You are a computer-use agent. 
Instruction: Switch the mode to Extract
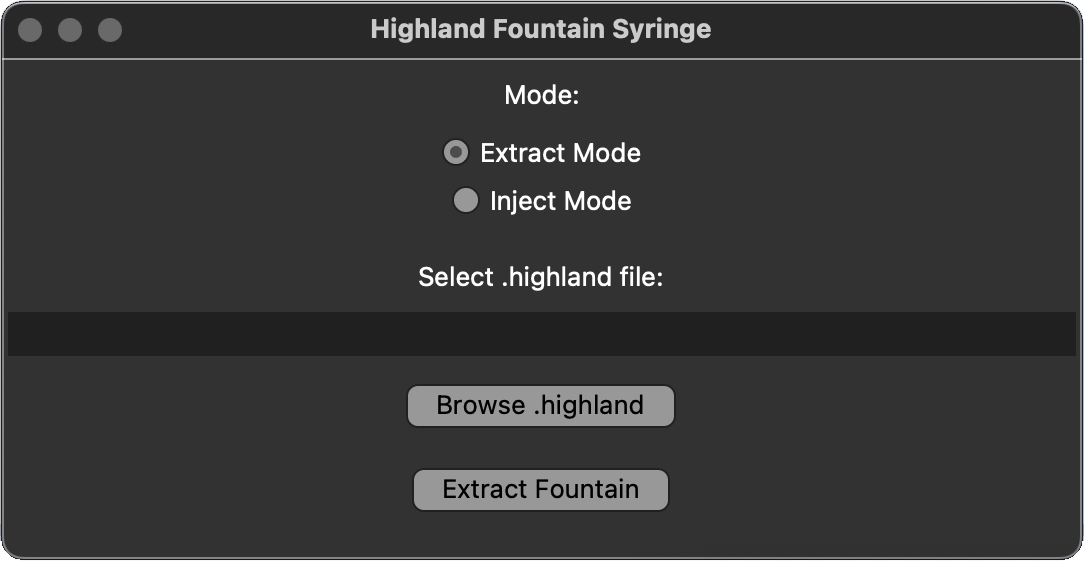pos(456,153)
